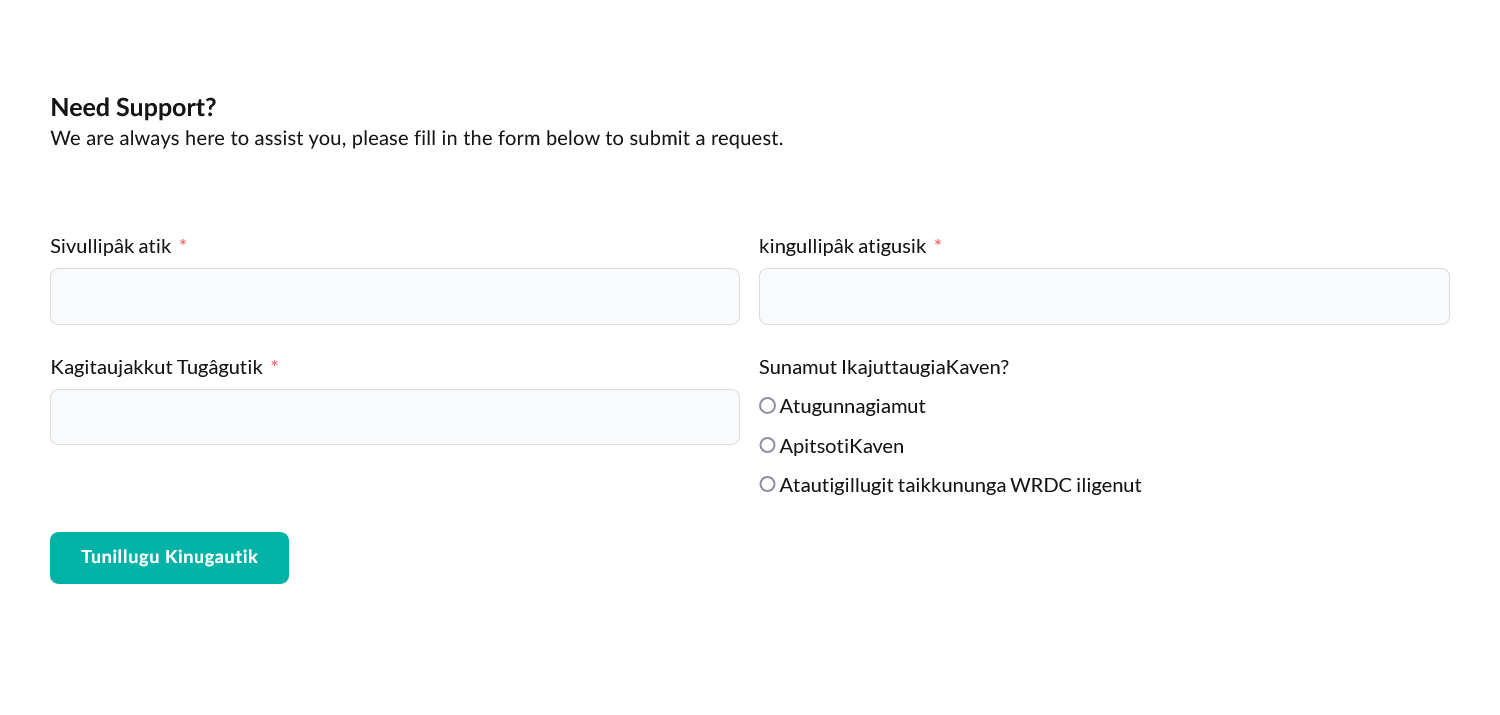The height and width of the screenshot is (715, 1500).
Task: Focus the kingullipâk atigusik text box
Action: point(1104,296)
